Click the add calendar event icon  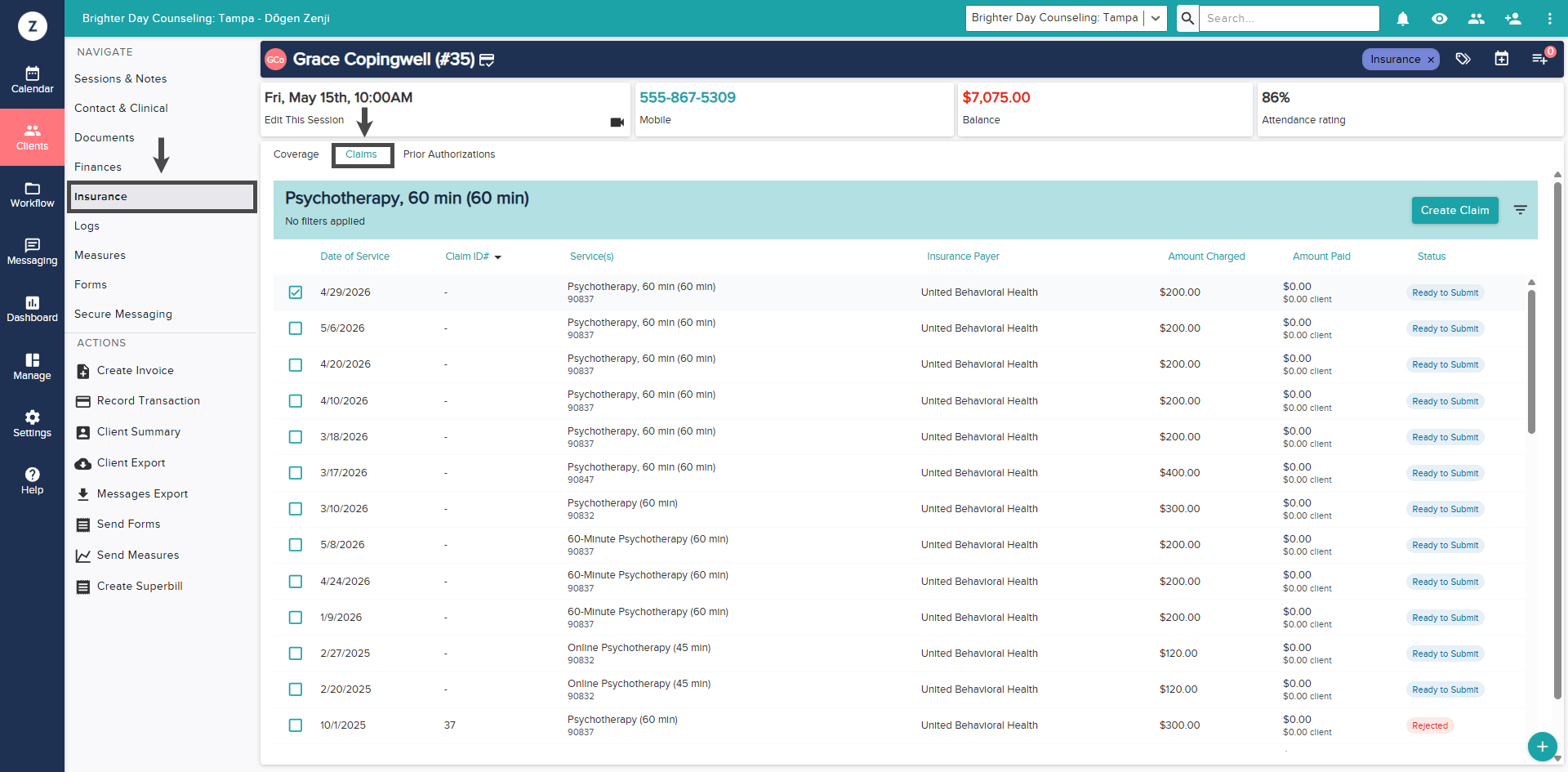click(x=1501, y=59)
